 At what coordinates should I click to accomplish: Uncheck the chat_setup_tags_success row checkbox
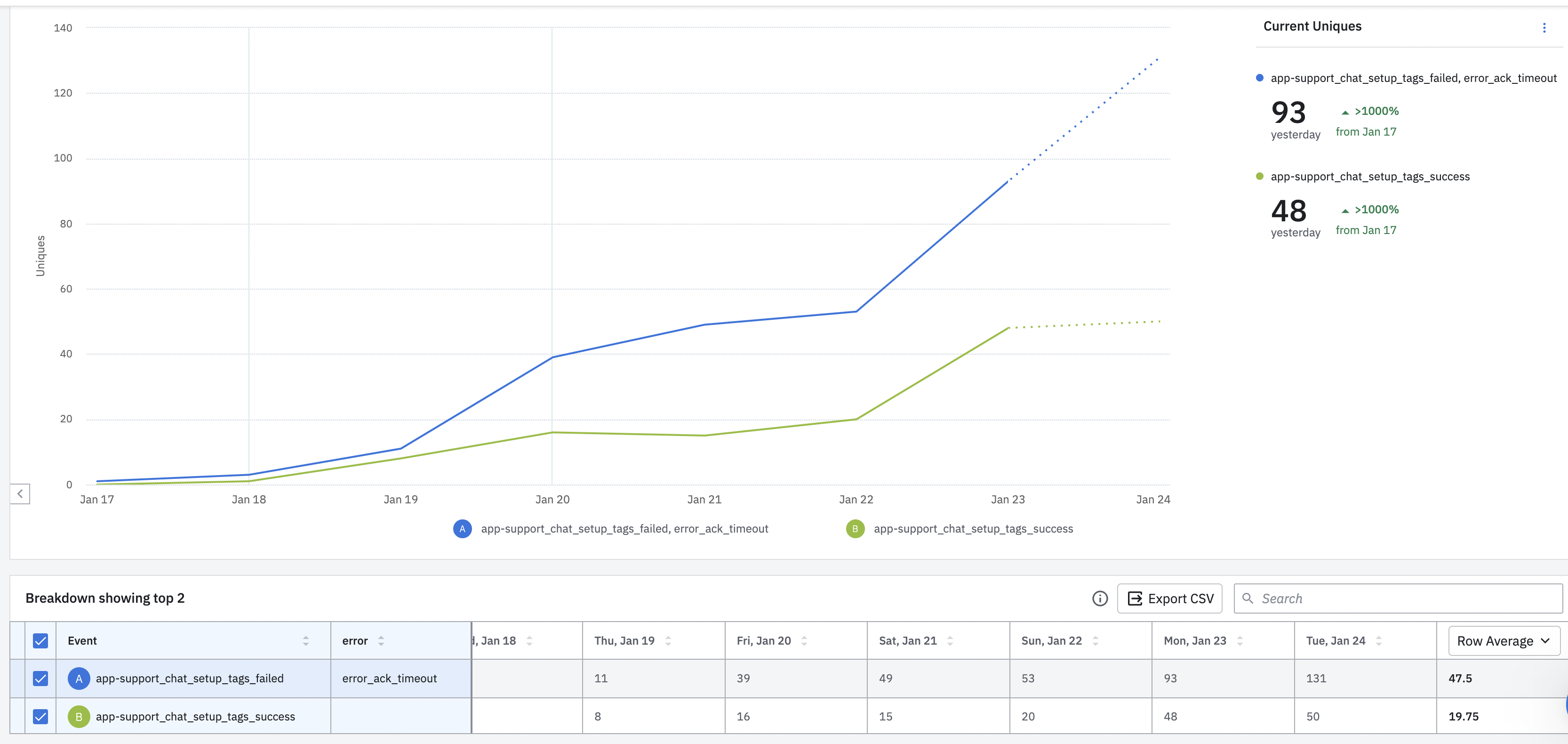[x=40, y=717]
